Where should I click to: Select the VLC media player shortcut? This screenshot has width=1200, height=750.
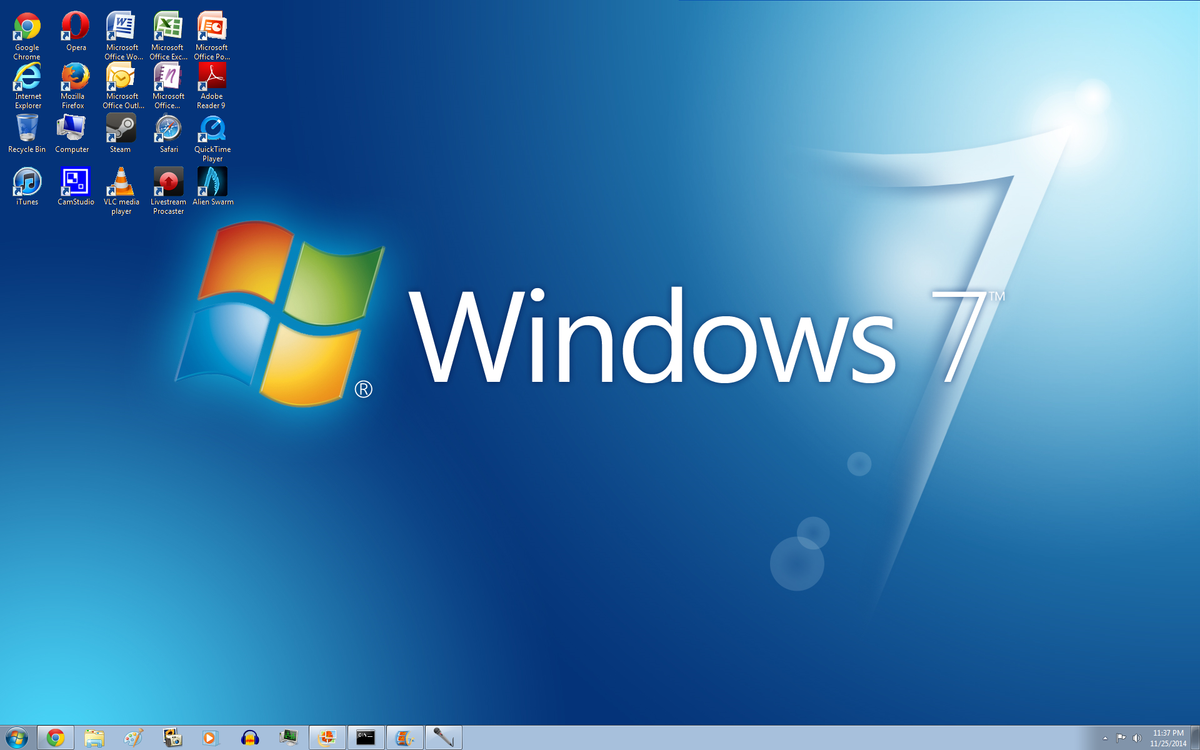pyautogui.click(x=122, y=191)
